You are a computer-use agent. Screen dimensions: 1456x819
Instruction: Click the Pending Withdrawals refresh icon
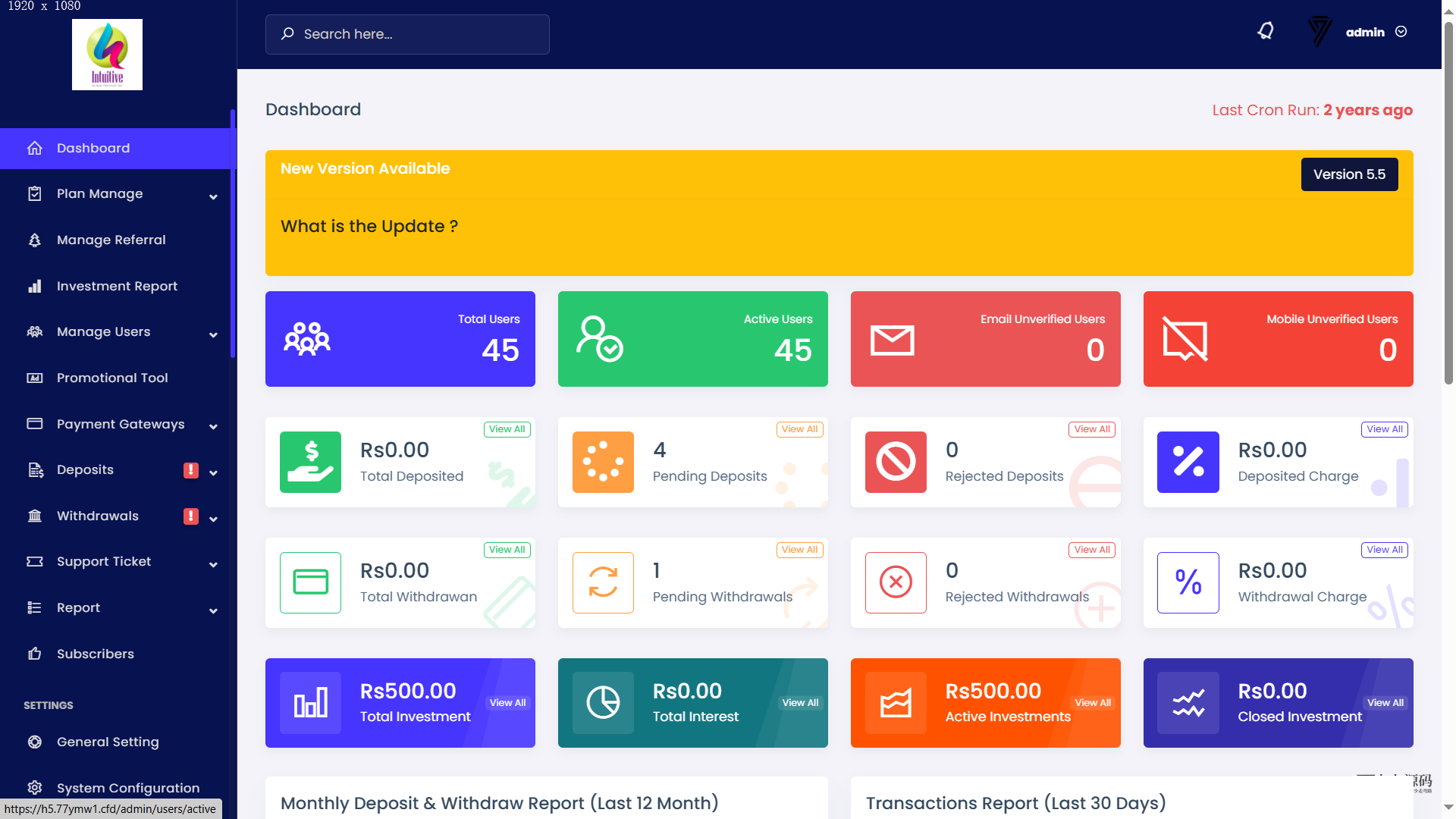click(603, 582)
